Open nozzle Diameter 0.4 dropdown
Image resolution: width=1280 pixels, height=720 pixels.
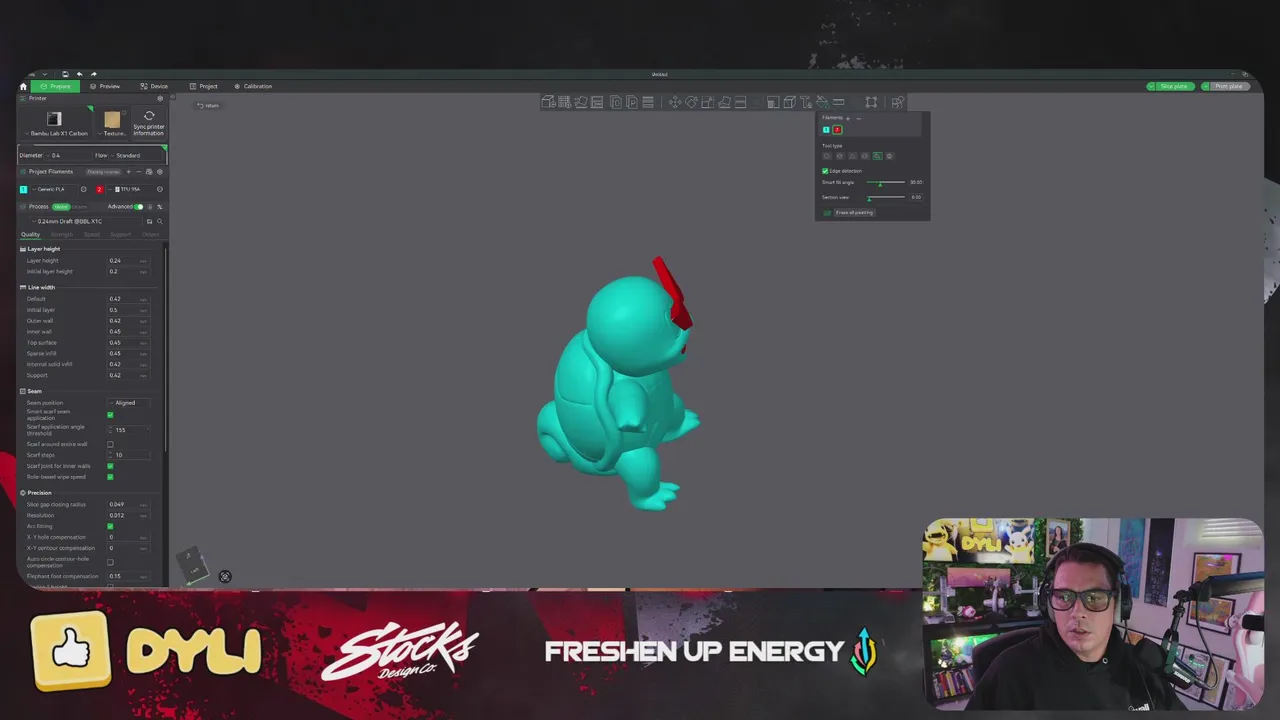click(68, 155)
